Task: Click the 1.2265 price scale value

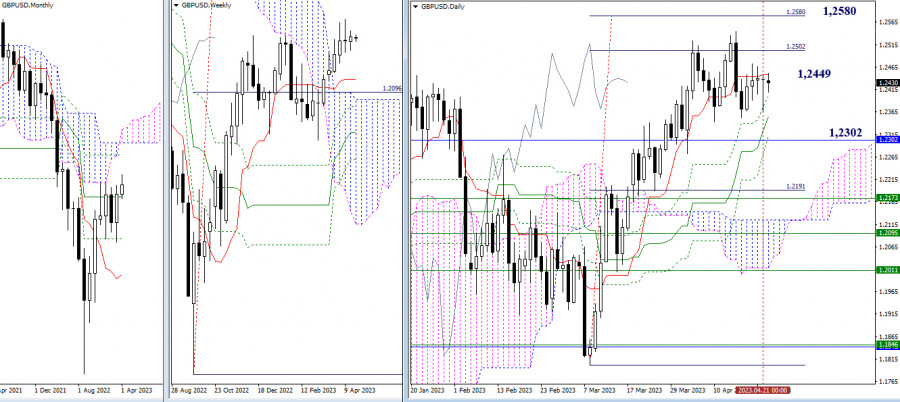Action: coord(889,157)
